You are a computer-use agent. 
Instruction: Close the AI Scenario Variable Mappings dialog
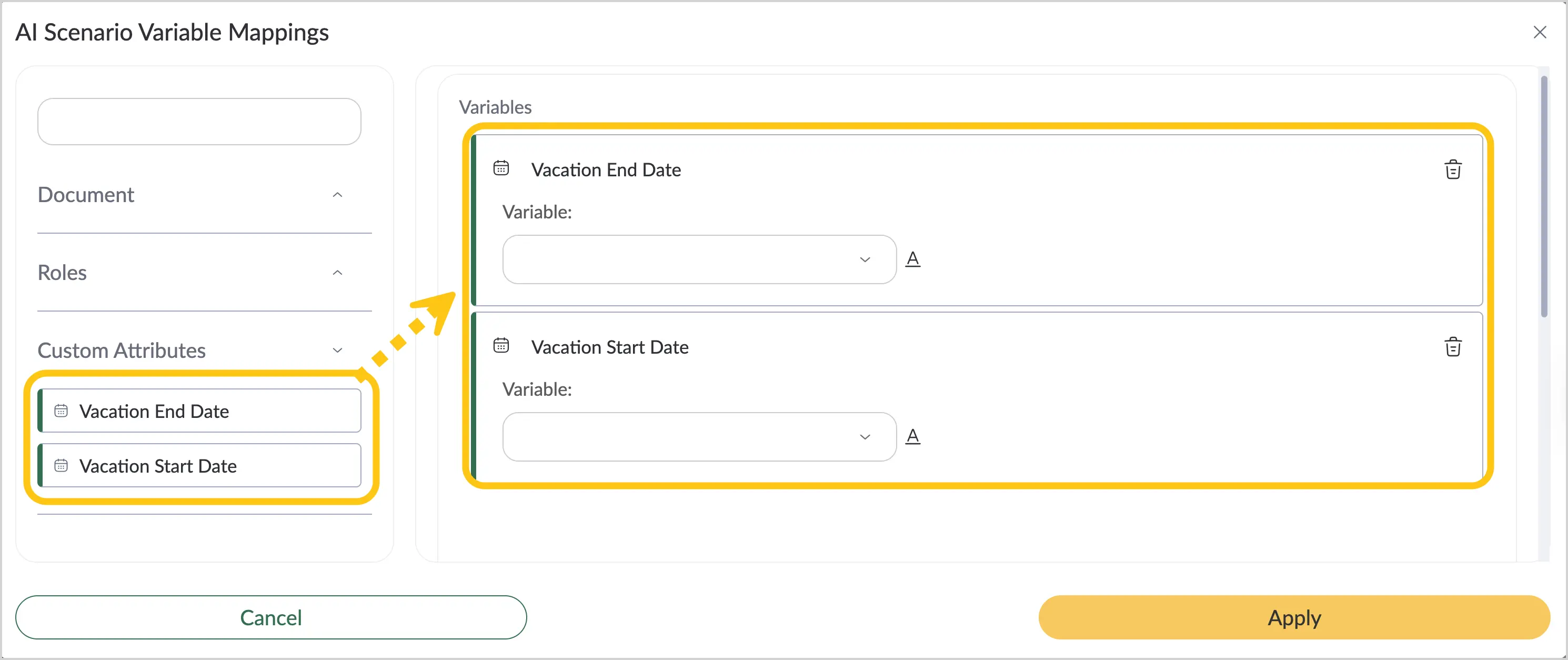[x=1540, y=32]
